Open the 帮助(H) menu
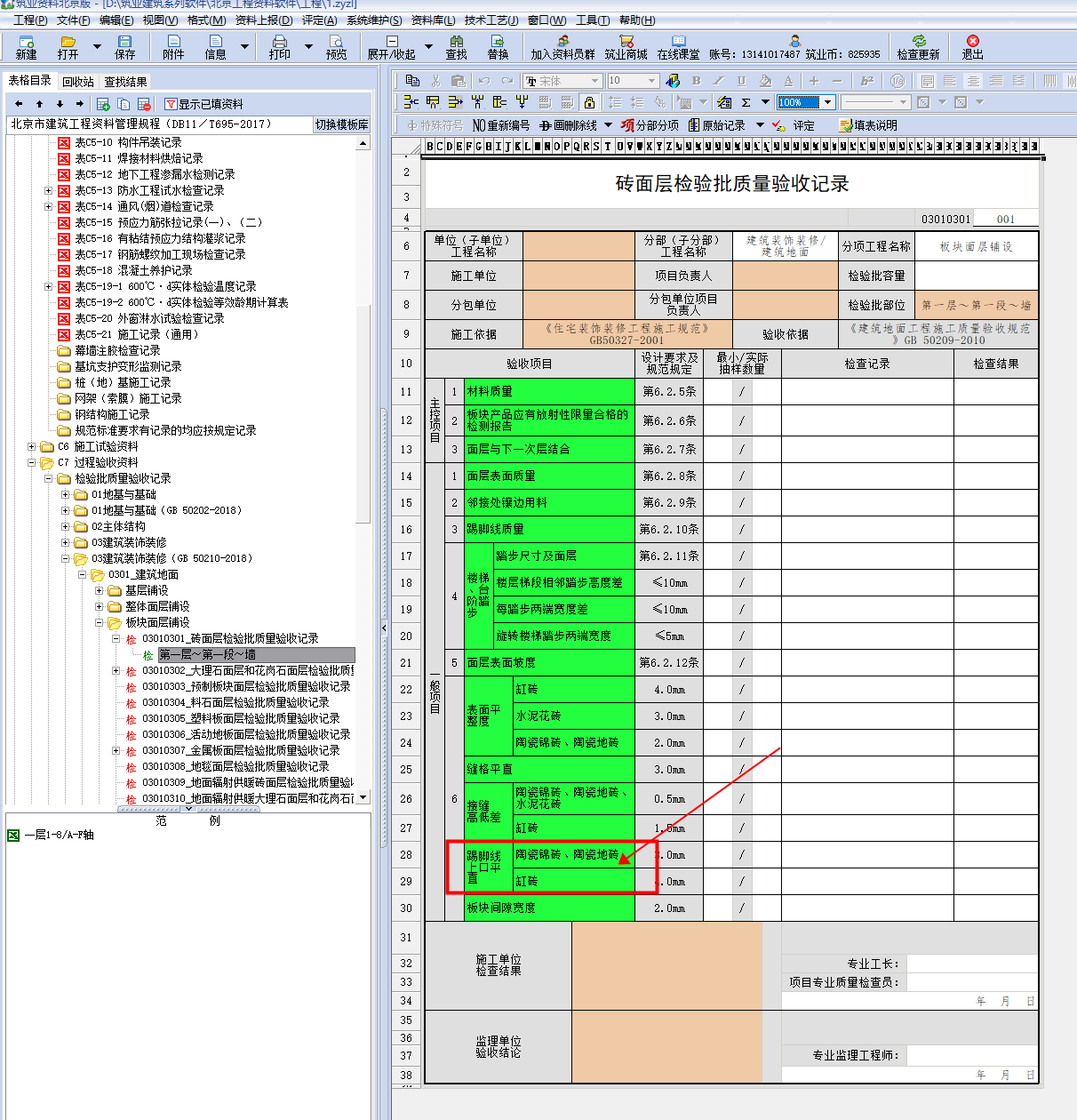1077x1120 pixels. tap(637, 20)
